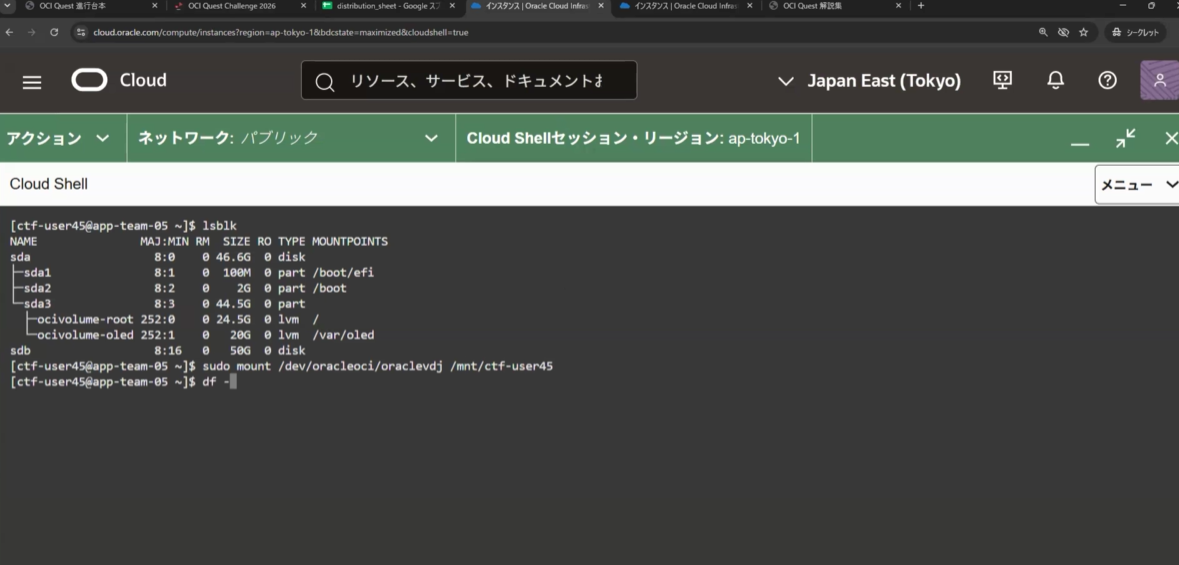
Task: Reload the browser page
Action: [x=54, y=32]
